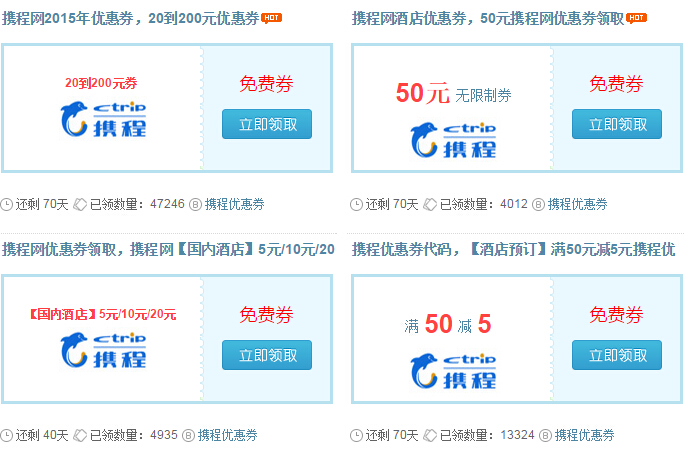This screenshot has height=455, width=684.
Task: Click the HOT badge beside 50元携程网优惠券领取 title
Action: click(636, 18)
